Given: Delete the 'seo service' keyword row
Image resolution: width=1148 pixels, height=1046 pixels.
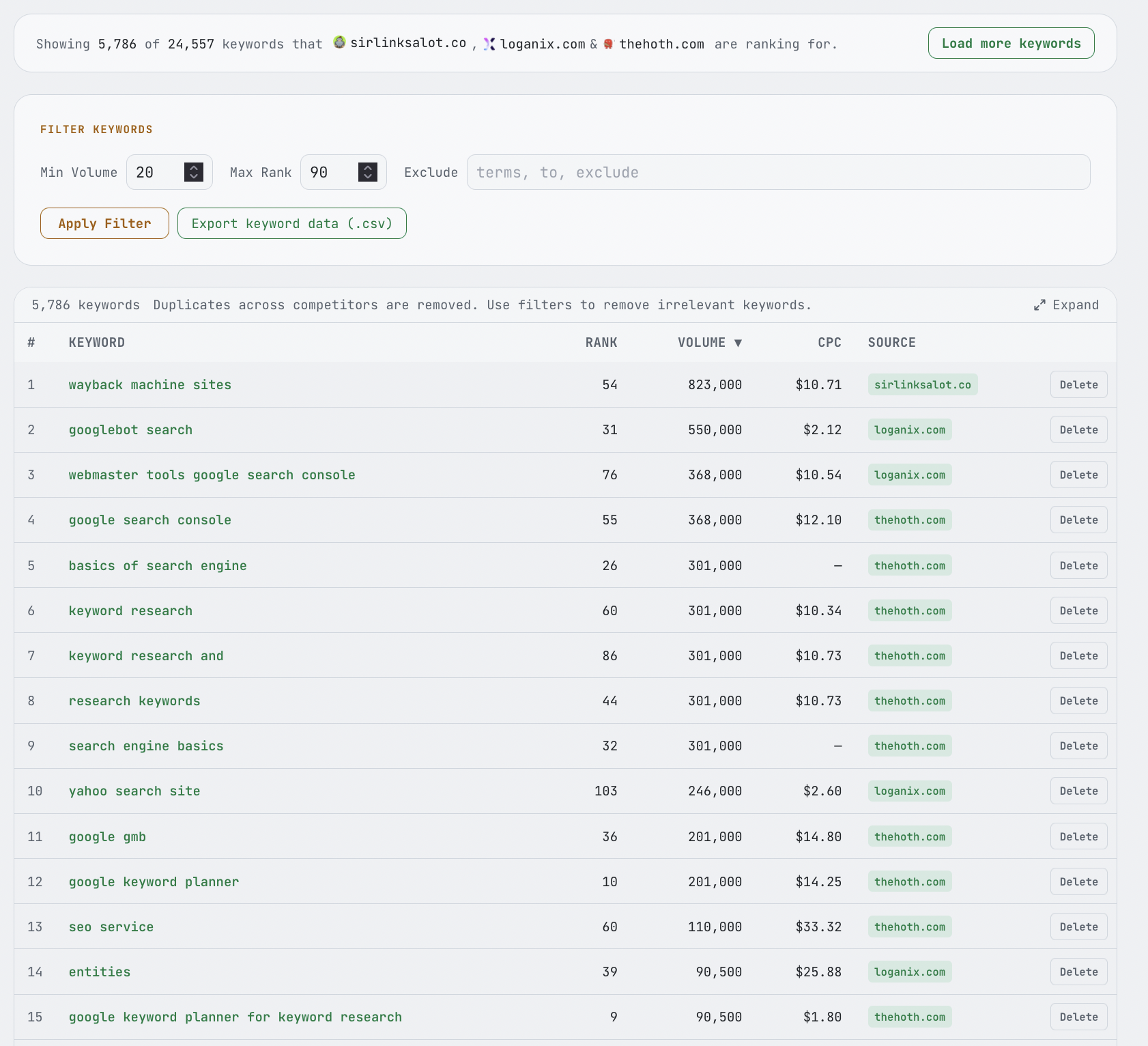Looking at the screenshot, I should point(1078,927).
